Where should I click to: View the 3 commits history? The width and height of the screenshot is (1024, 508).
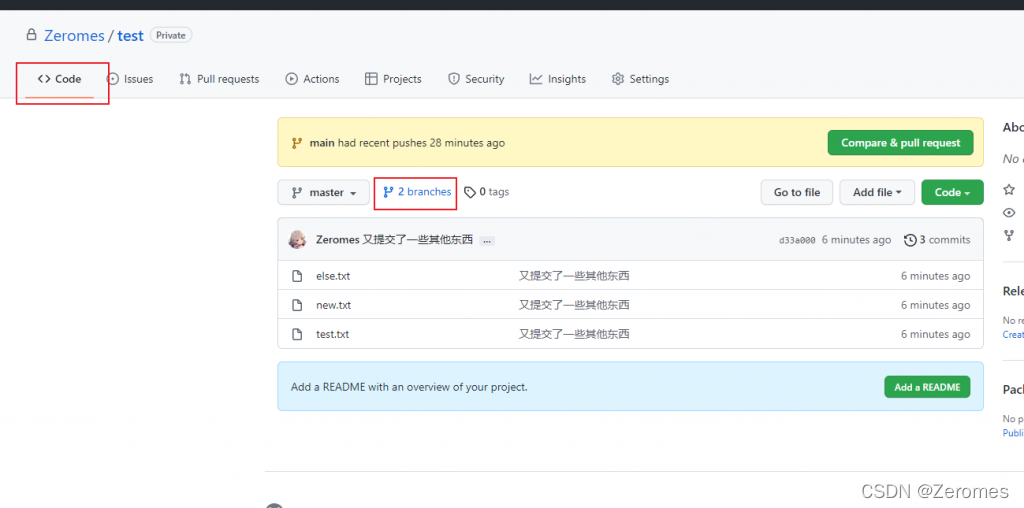pos(937,240)
